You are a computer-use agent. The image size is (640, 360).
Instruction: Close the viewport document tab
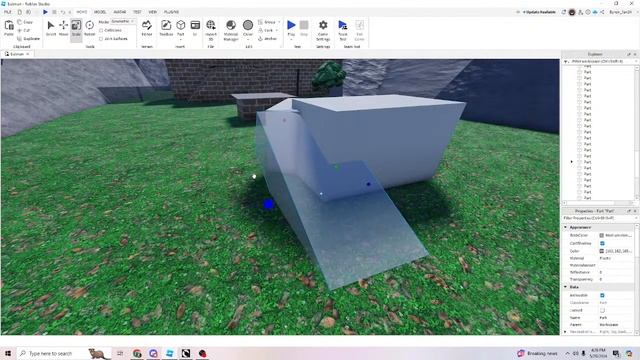tap(28, 54)
